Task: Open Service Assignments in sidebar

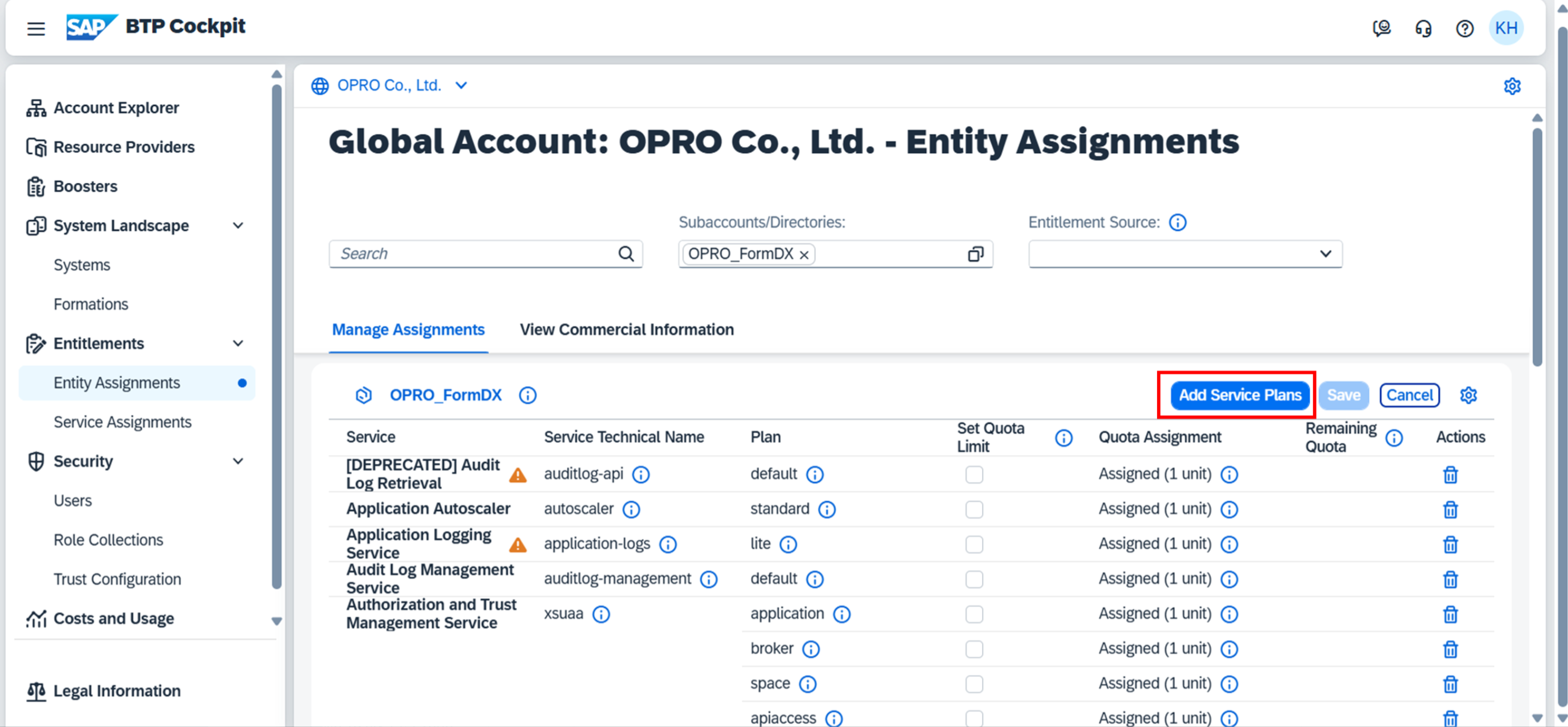Action: pyautogui.click(x=123, y=422)
